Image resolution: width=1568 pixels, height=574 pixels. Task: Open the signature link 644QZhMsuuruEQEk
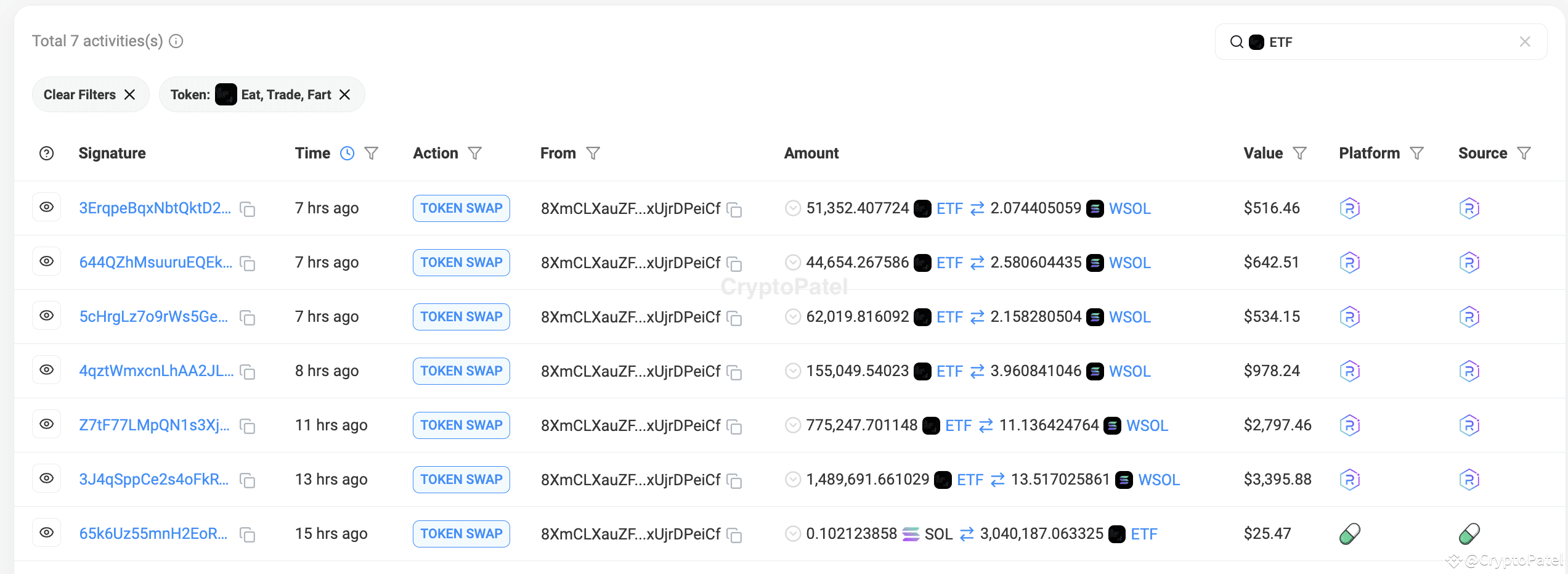[156, 262]
